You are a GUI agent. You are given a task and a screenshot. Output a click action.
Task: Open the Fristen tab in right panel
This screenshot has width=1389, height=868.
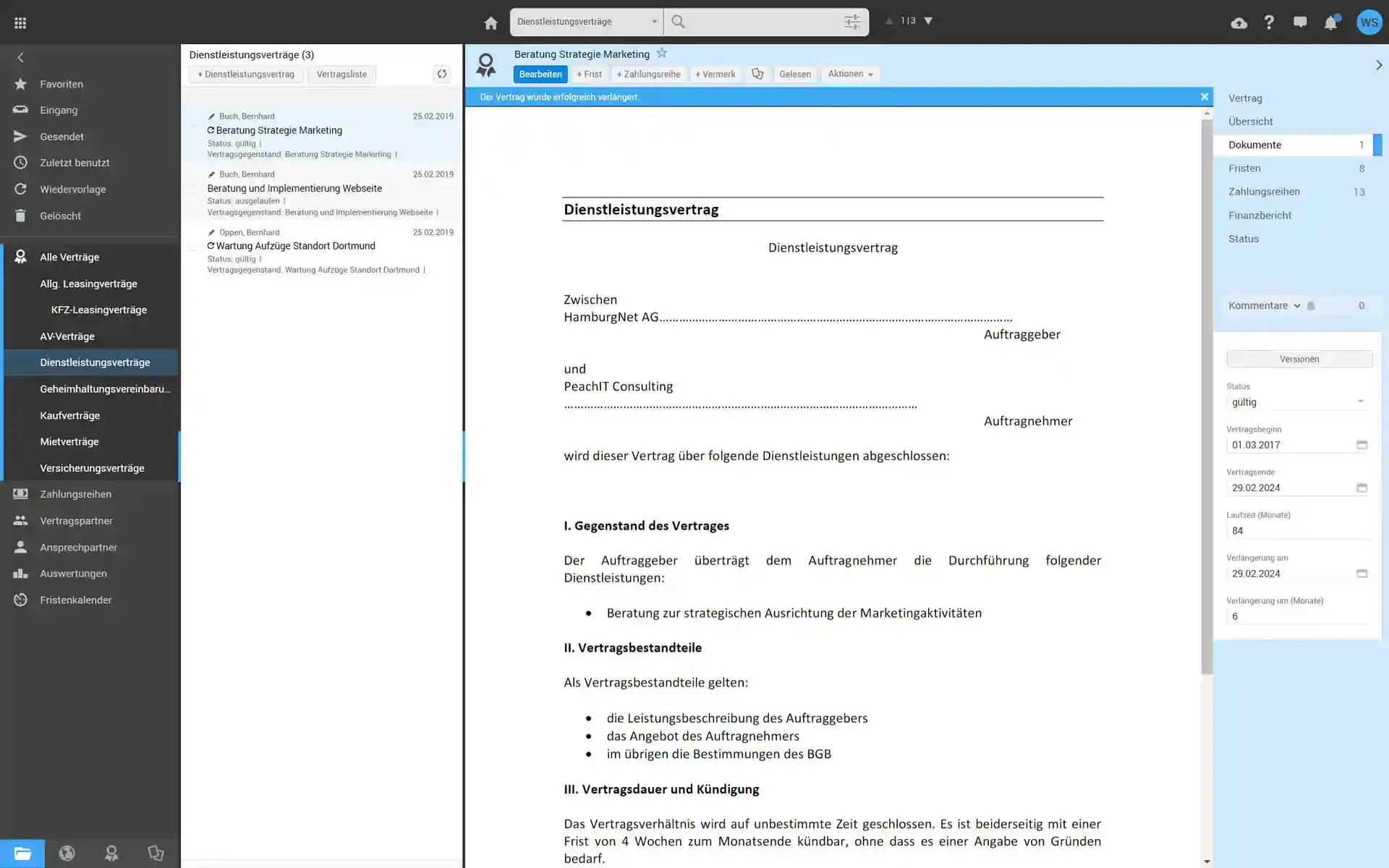(x=1244, y=168)
